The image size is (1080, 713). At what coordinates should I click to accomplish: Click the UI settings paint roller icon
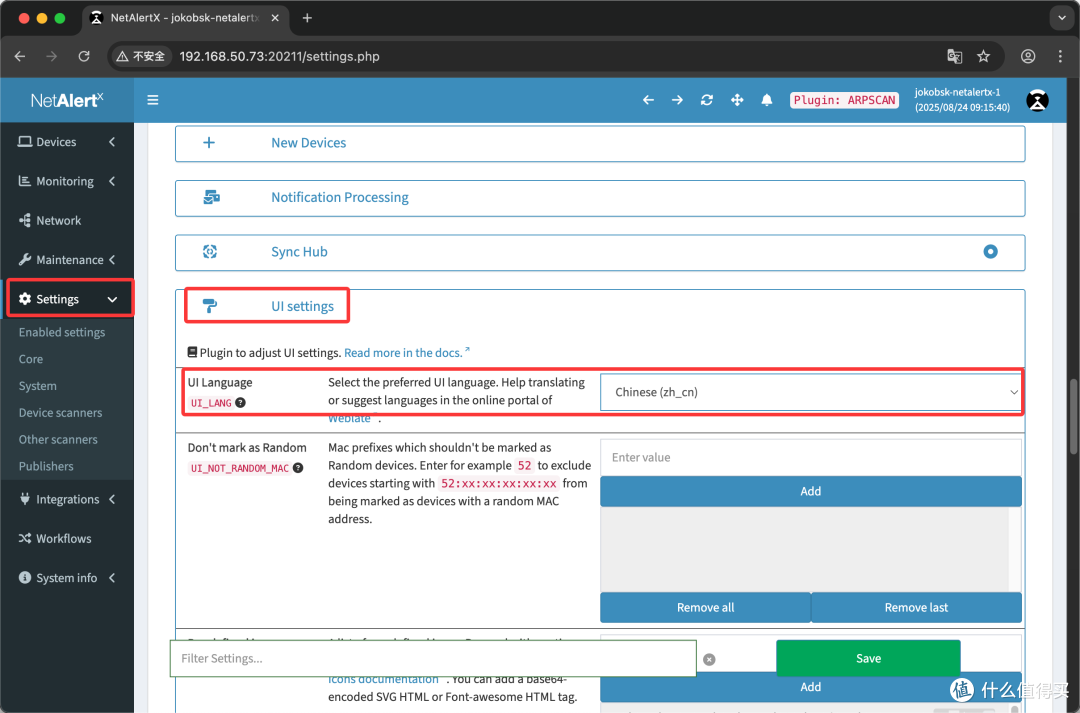[210, 306]
